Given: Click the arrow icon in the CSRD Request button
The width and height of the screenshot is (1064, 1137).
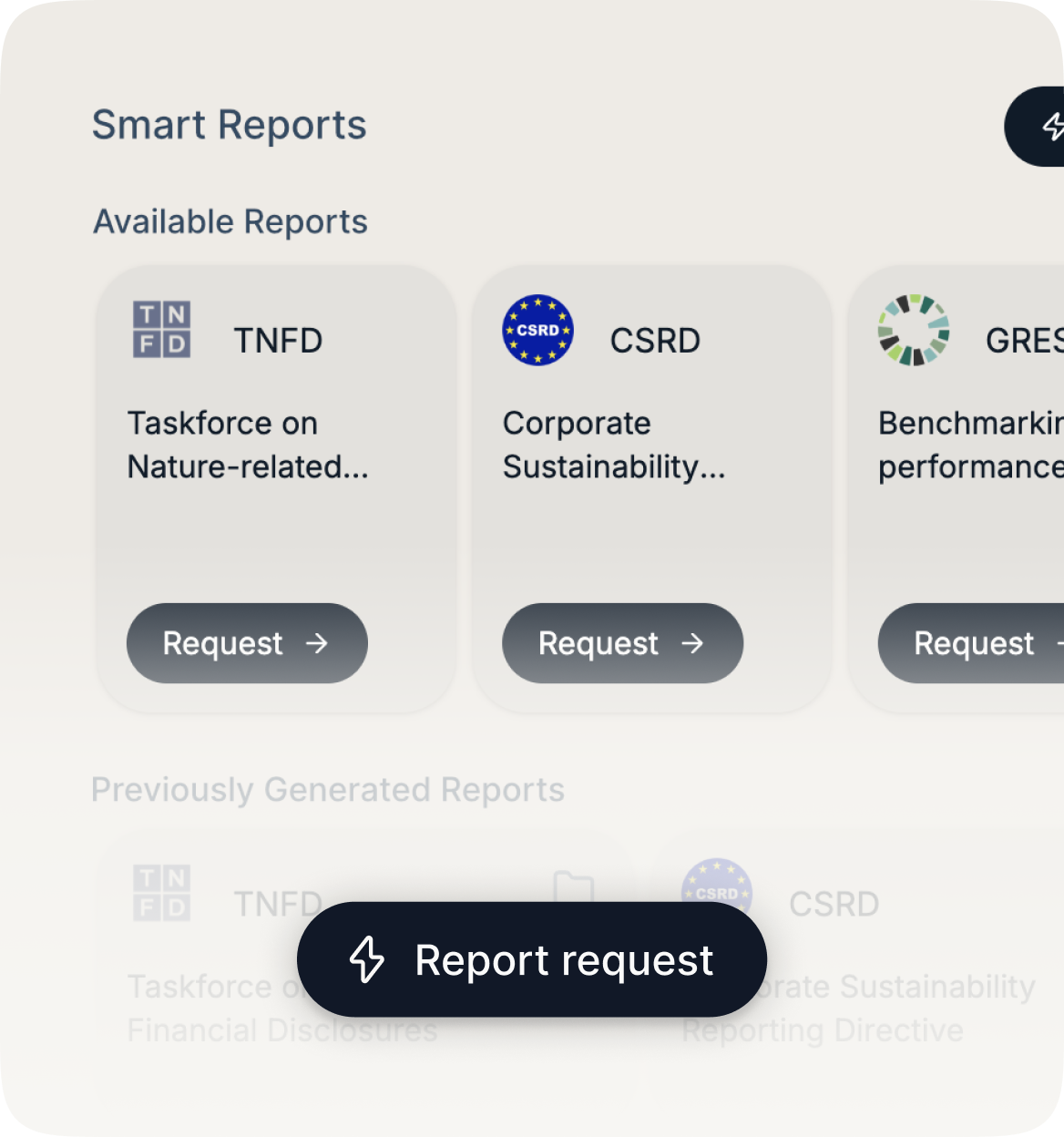Looking at the screenshot, I should (694, 644).
